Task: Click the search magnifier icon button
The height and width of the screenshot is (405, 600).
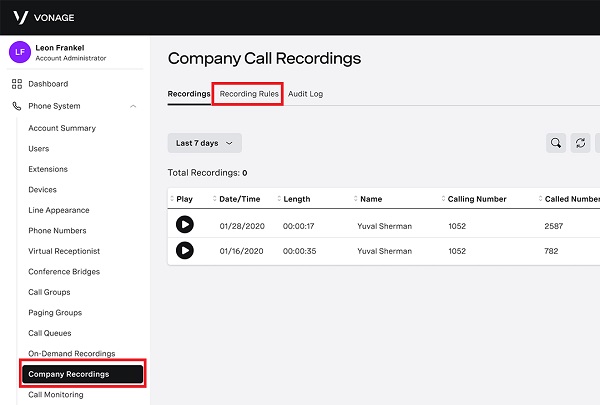Action: coord(556,143)
